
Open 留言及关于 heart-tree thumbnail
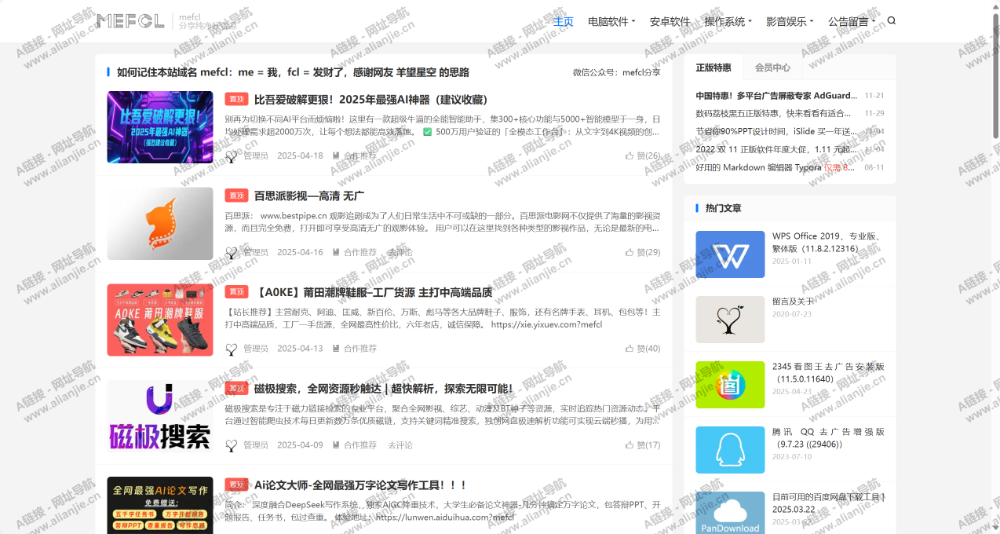click(730, 320)
